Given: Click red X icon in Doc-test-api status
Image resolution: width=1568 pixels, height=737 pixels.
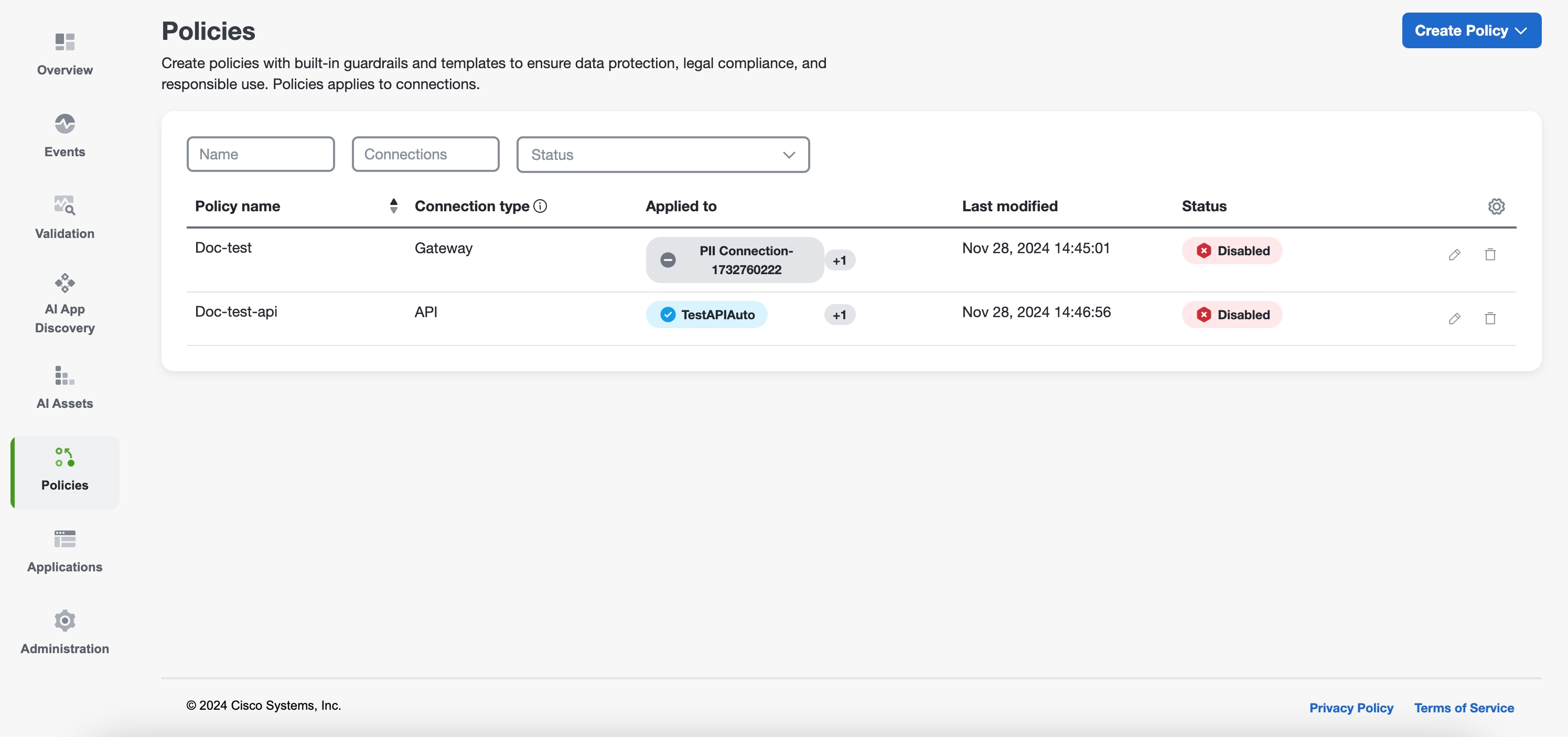Looking at the screenshot, I should [1204, 315].
